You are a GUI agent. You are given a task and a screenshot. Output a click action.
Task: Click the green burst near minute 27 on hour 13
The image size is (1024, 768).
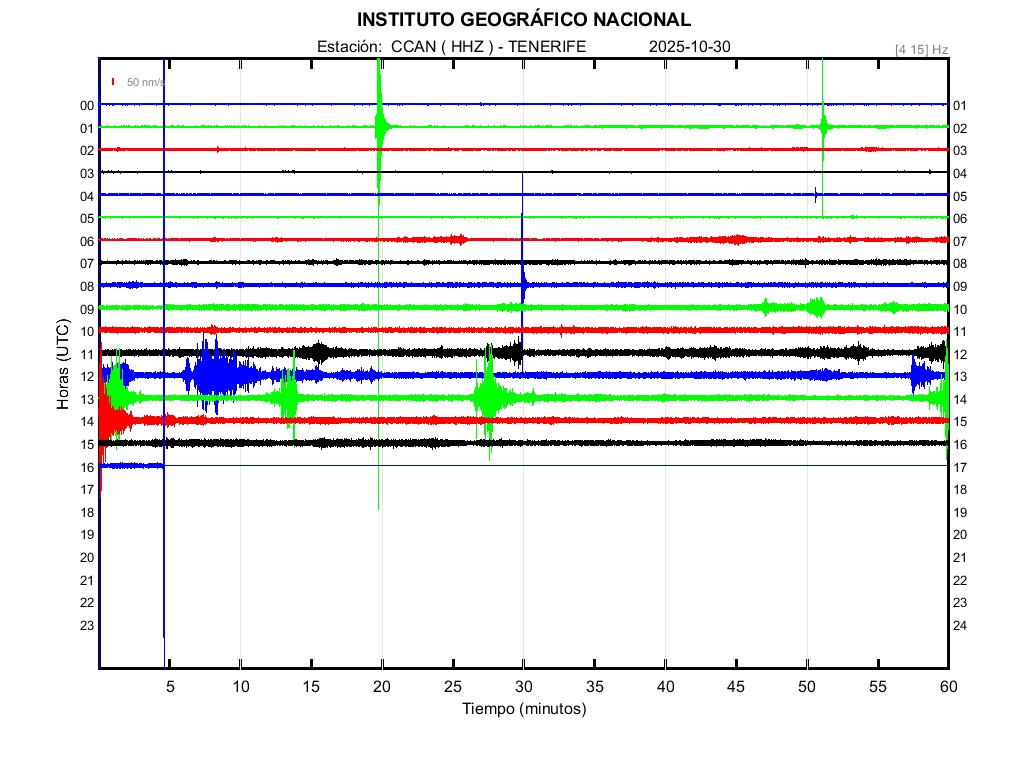click(488, 396)
